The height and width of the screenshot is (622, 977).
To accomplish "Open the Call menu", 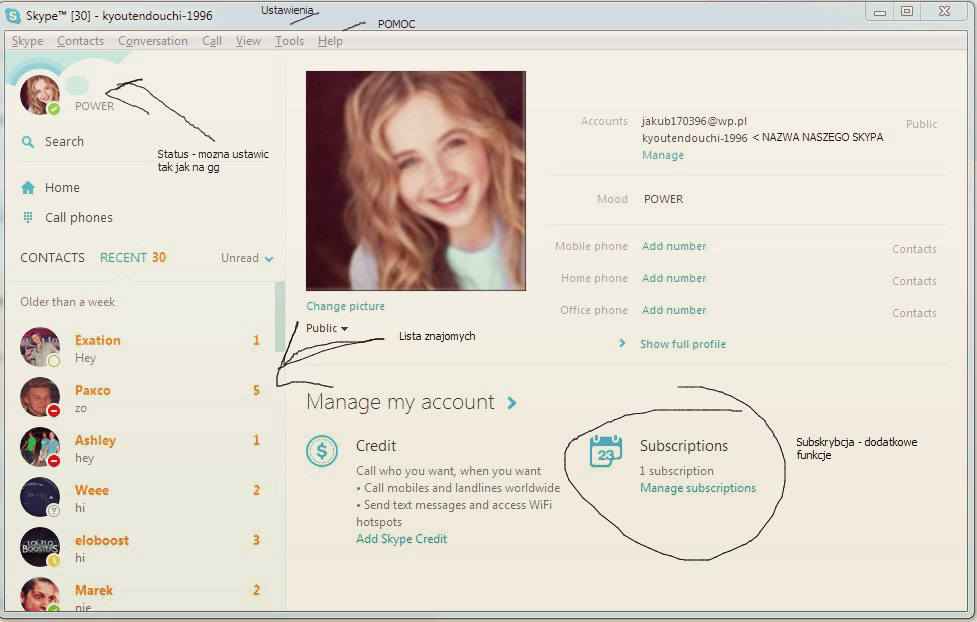I will (212, 41).
